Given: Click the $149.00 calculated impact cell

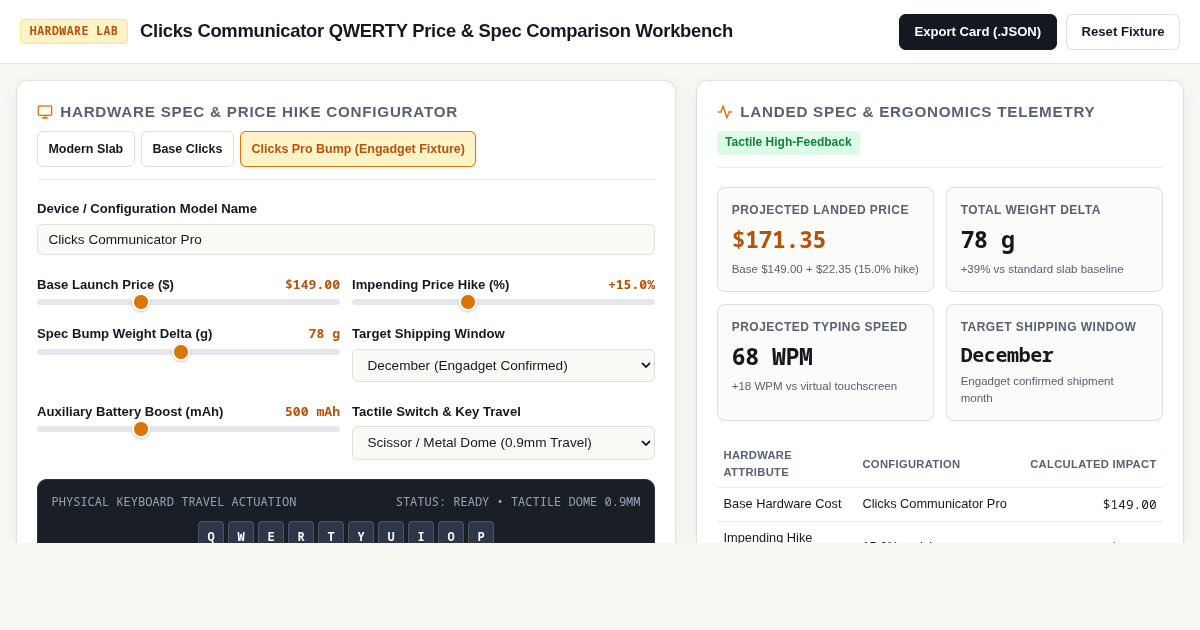Looking at the screenshot, I should tap(1130, 504).
